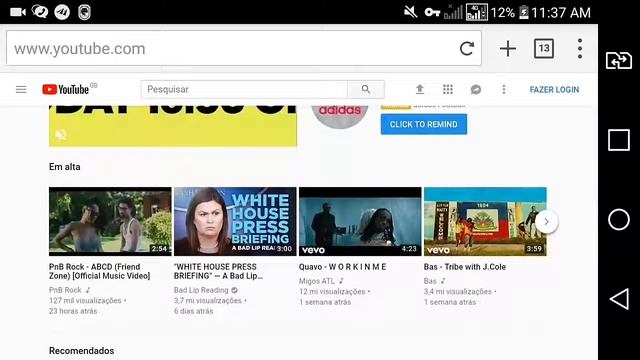Open the Bas channel link
Screen dimensions: 640x360
(430, 281)
